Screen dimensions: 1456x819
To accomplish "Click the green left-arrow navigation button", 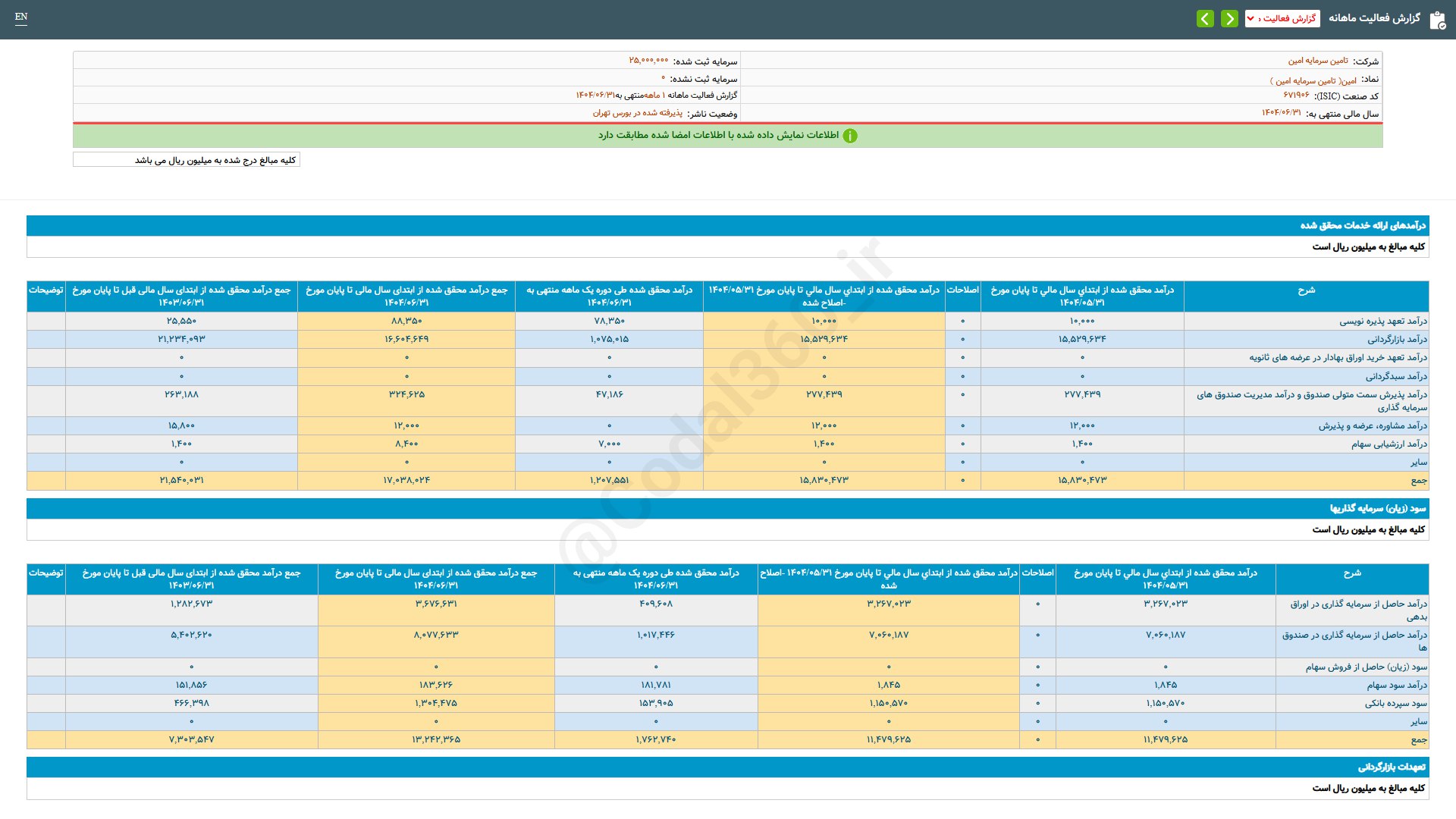I will pos(1205,18).
